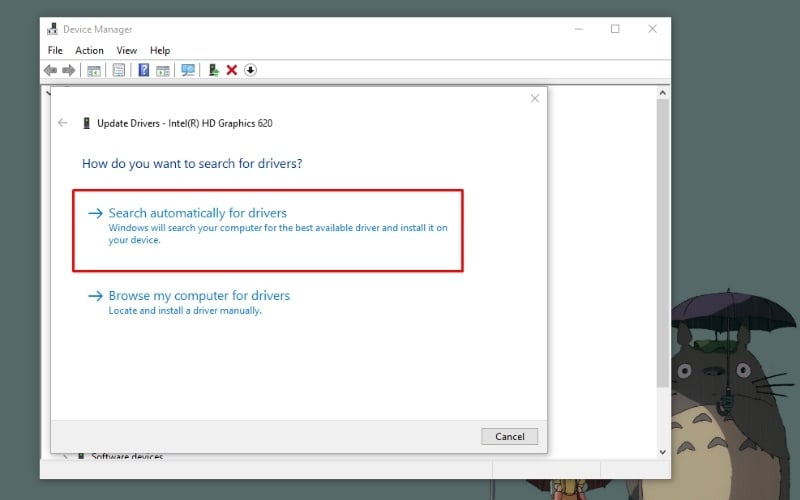
Task: Click the Scan for hardware changes monitor icon
Action: tap(187, 70)
